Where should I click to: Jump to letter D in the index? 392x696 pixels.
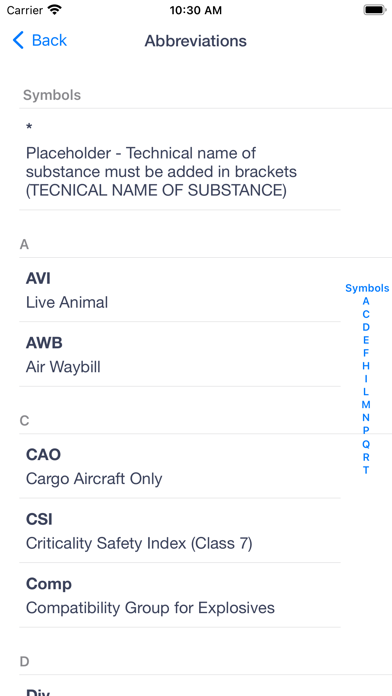tap(366, 327)
